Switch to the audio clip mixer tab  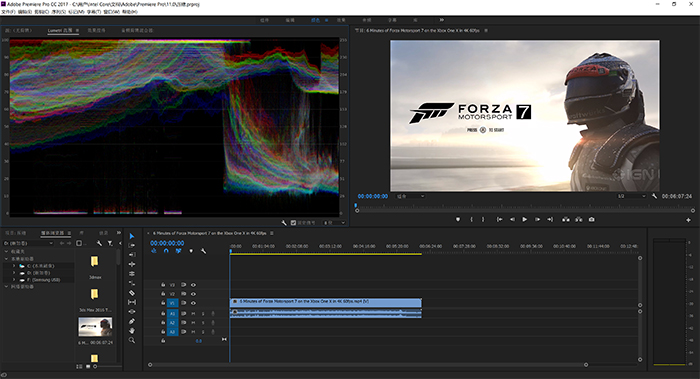point(137,30)
